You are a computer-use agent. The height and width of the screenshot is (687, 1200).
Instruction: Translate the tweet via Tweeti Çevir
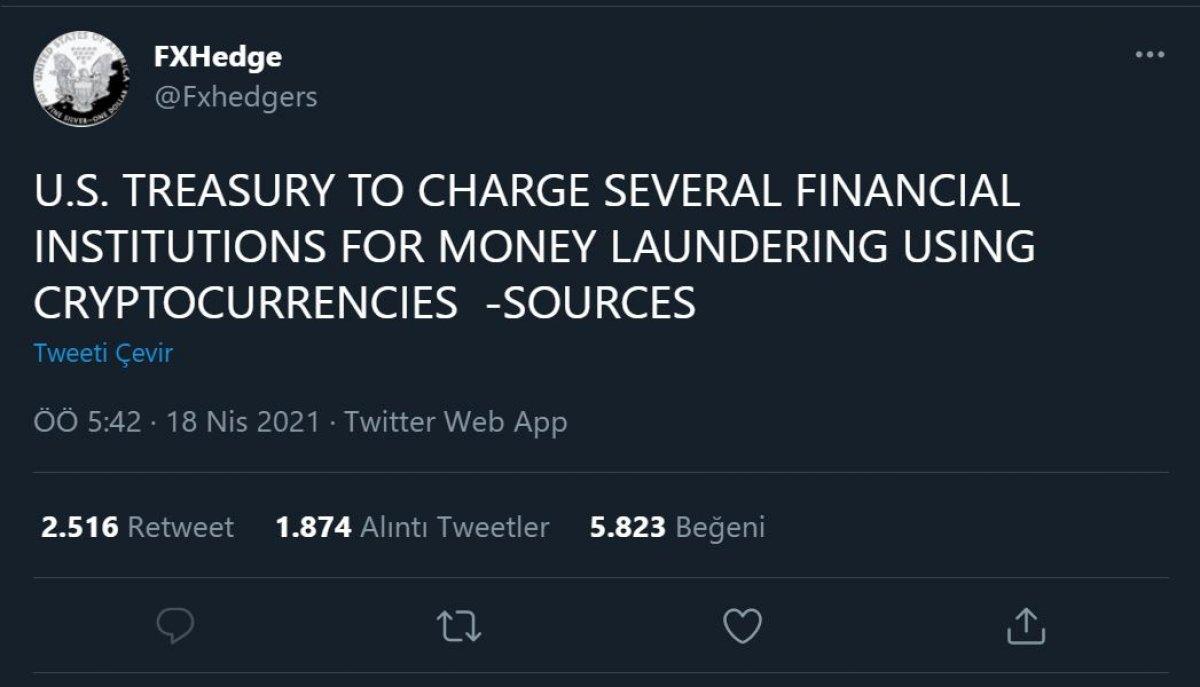tap(101, 352)
